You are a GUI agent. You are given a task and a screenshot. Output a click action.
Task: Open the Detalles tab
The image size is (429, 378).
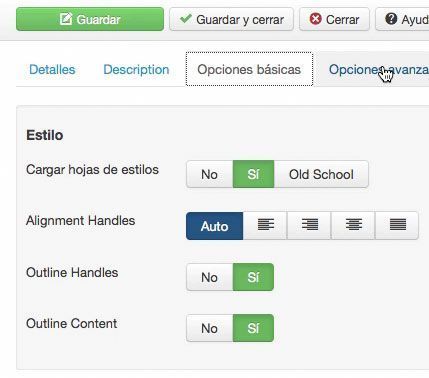(x=52, y=69)
